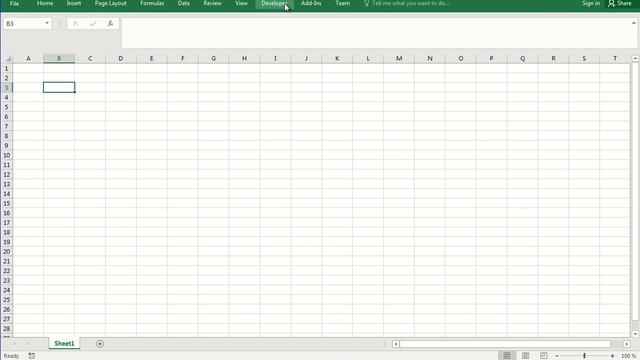Select column B header
Screen dimensions: 640x360
click(59, 59)
